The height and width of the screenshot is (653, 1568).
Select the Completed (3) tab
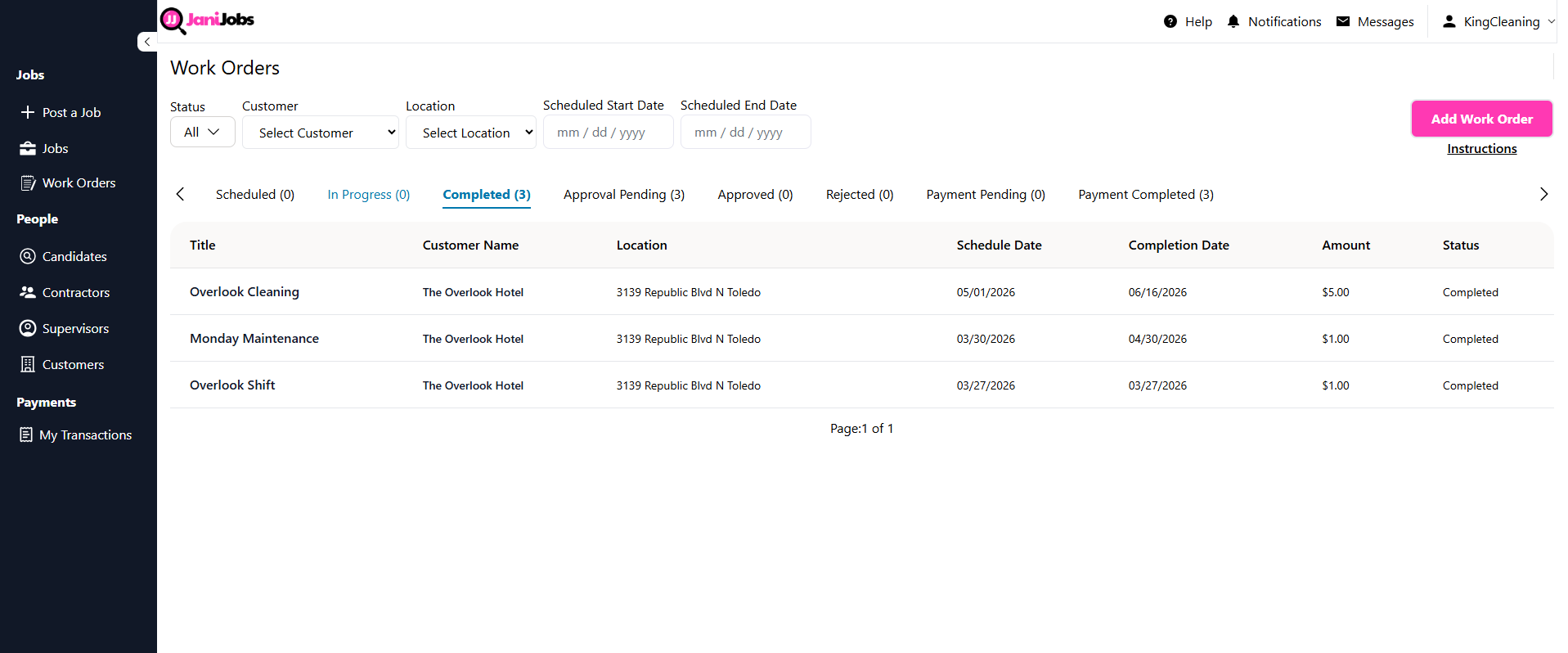click(487, 194)
